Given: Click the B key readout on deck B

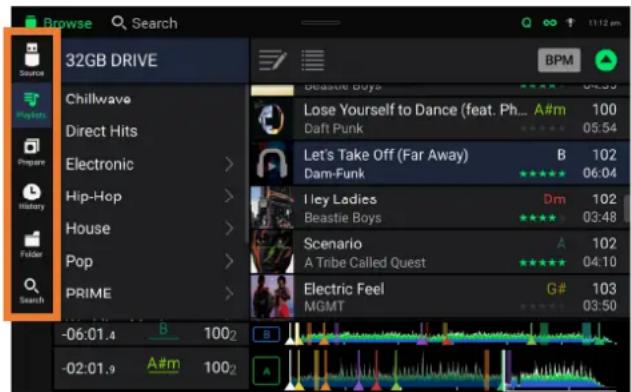Looking at the screenshot, I should pos(163,330).
